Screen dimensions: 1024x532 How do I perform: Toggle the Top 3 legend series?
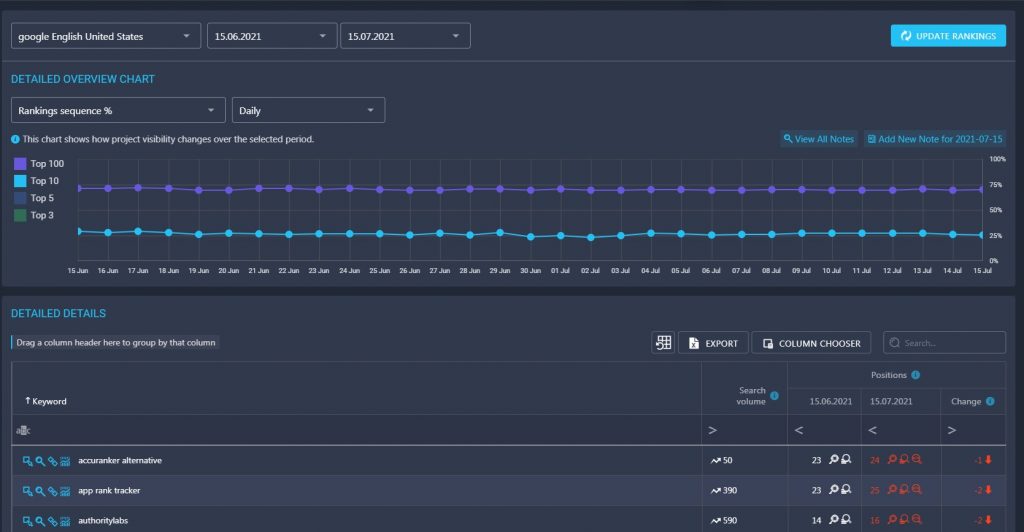[34, 215]
